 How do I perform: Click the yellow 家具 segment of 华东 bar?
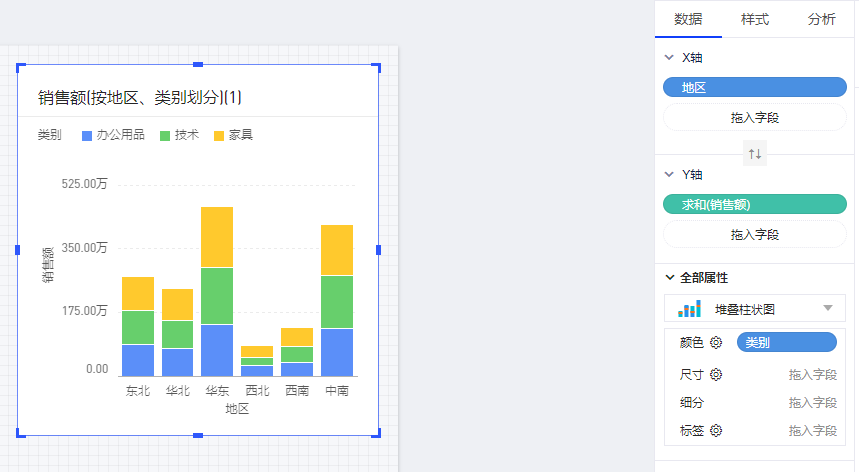(x=217, y=237)
